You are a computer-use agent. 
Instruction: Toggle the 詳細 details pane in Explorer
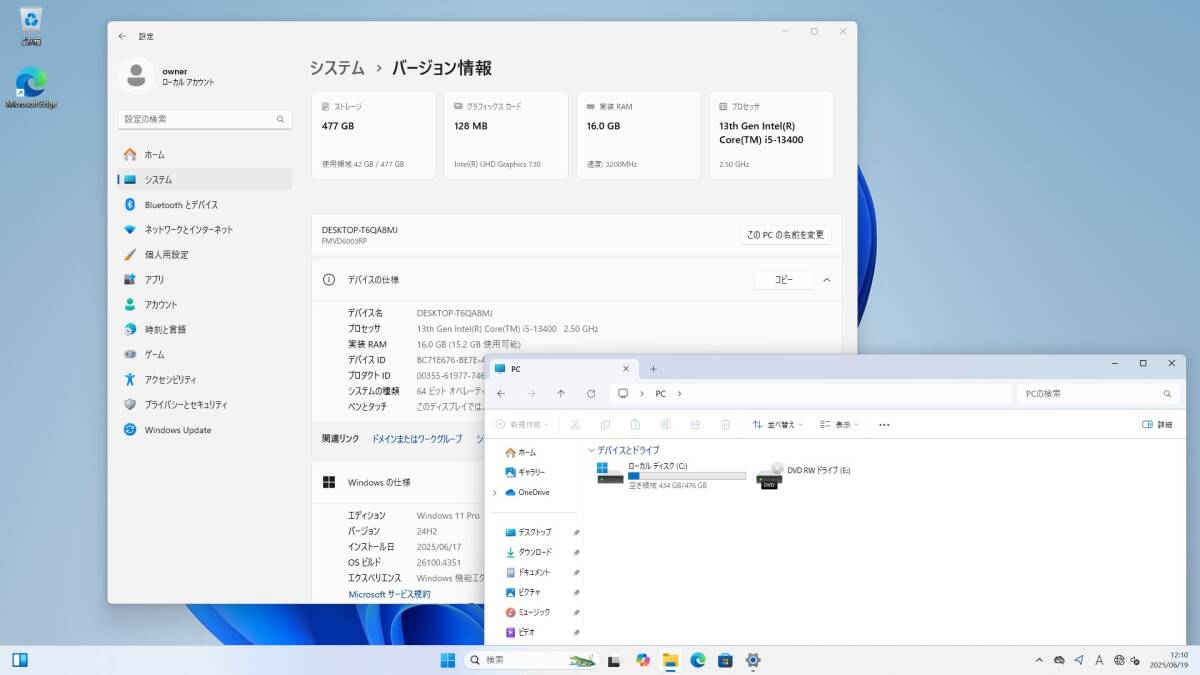[1157, 424]
